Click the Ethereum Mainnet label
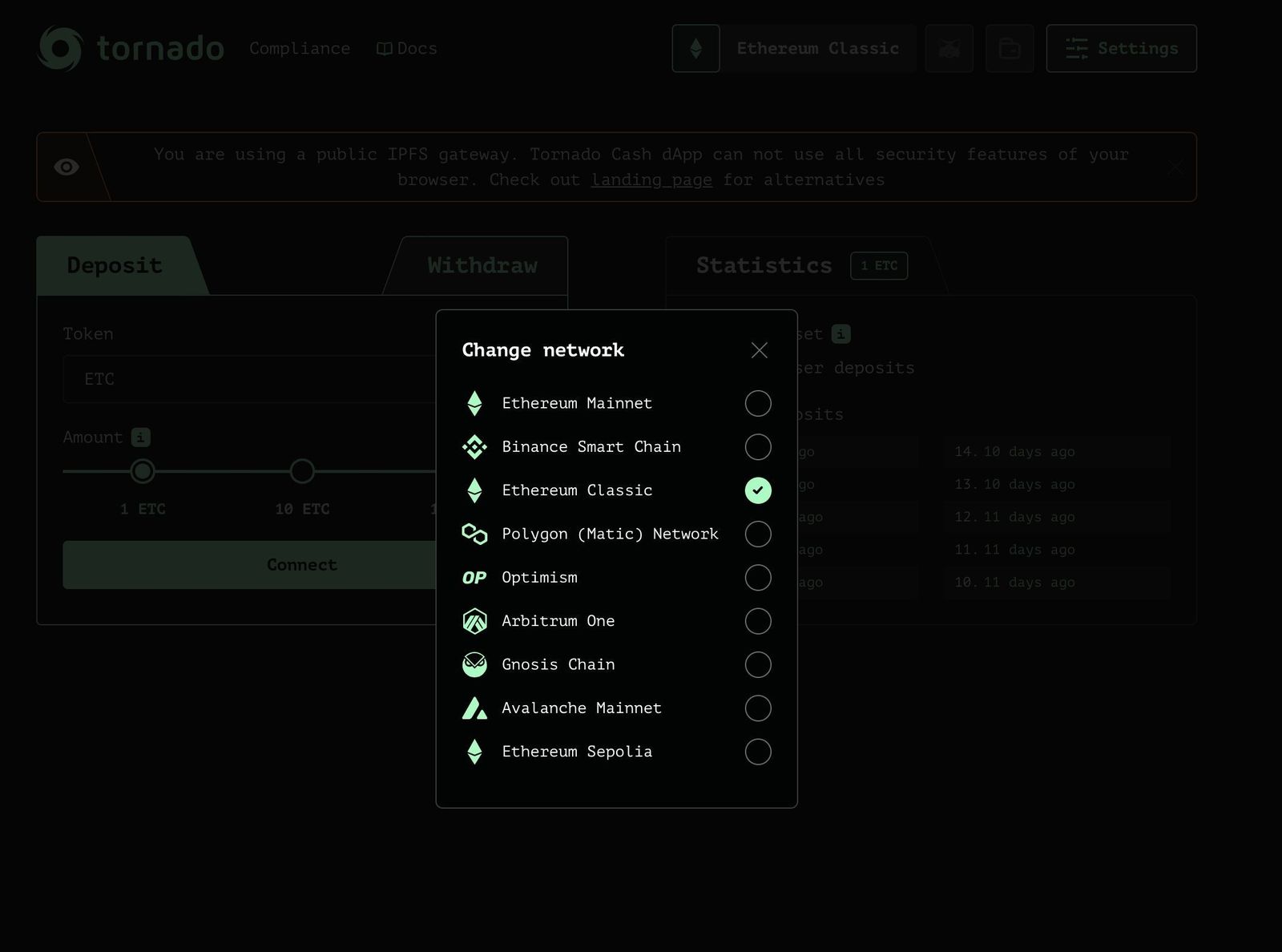Image resolution: width=1282 pixels, height=952 pixels. click(577, 403)
